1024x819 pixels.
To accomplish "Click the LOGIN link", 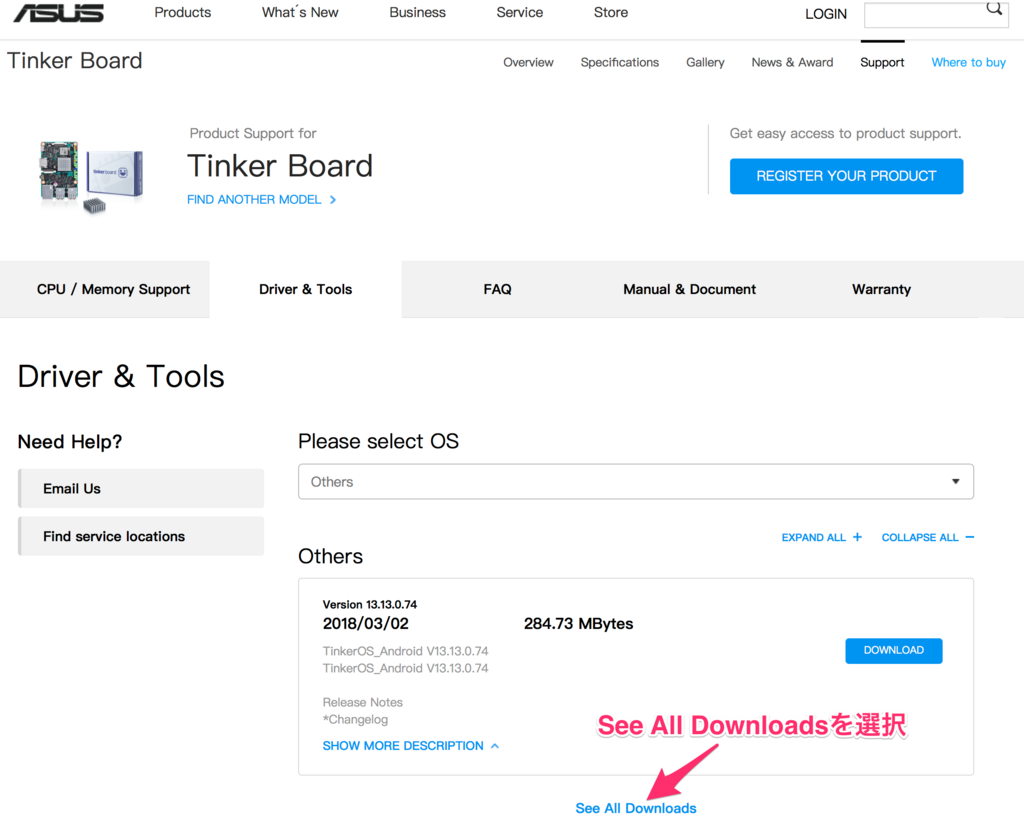I will coord(825,14).
